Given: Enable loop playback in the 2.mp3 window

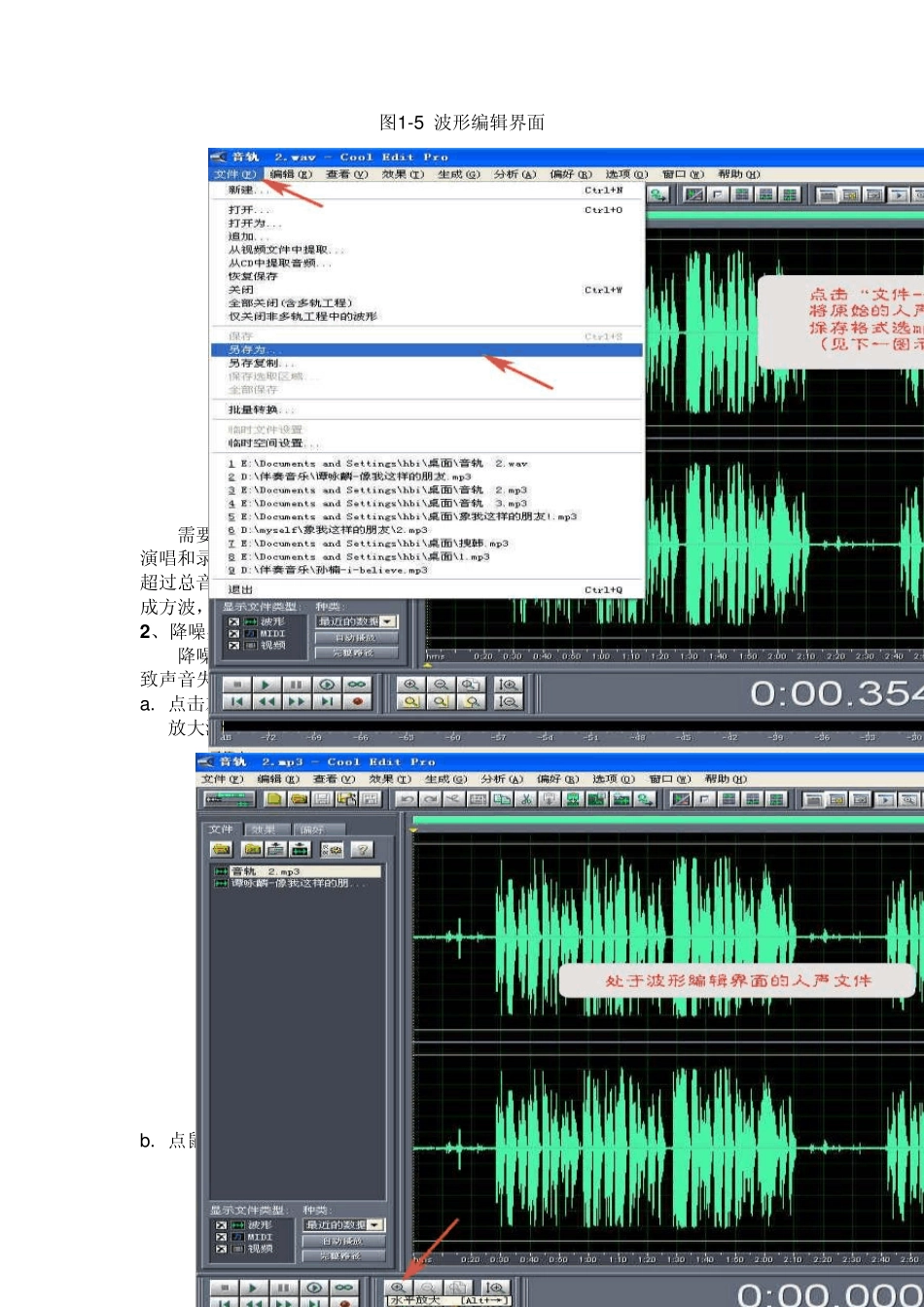Looking at the screenshot, I should pyautogui.click(x=344, y=1288).
